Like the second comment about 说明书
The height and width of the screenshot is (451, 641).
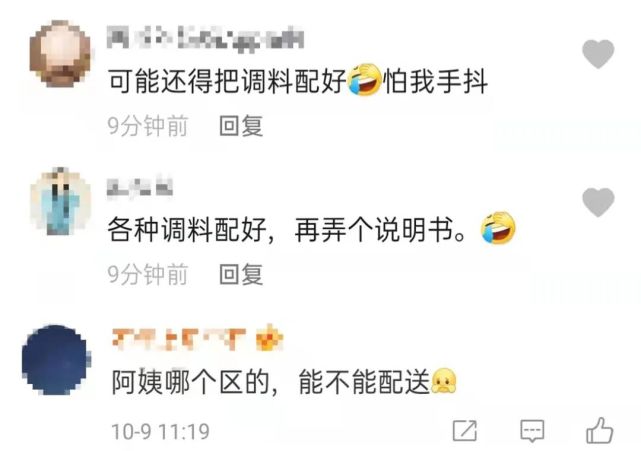pos(598,202)
